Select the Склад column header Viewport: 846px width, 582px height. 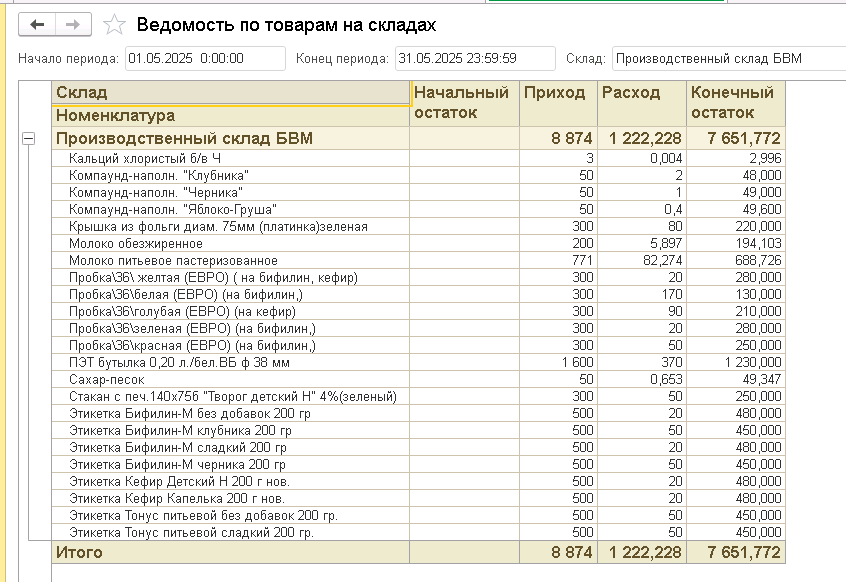pos(231,93)
